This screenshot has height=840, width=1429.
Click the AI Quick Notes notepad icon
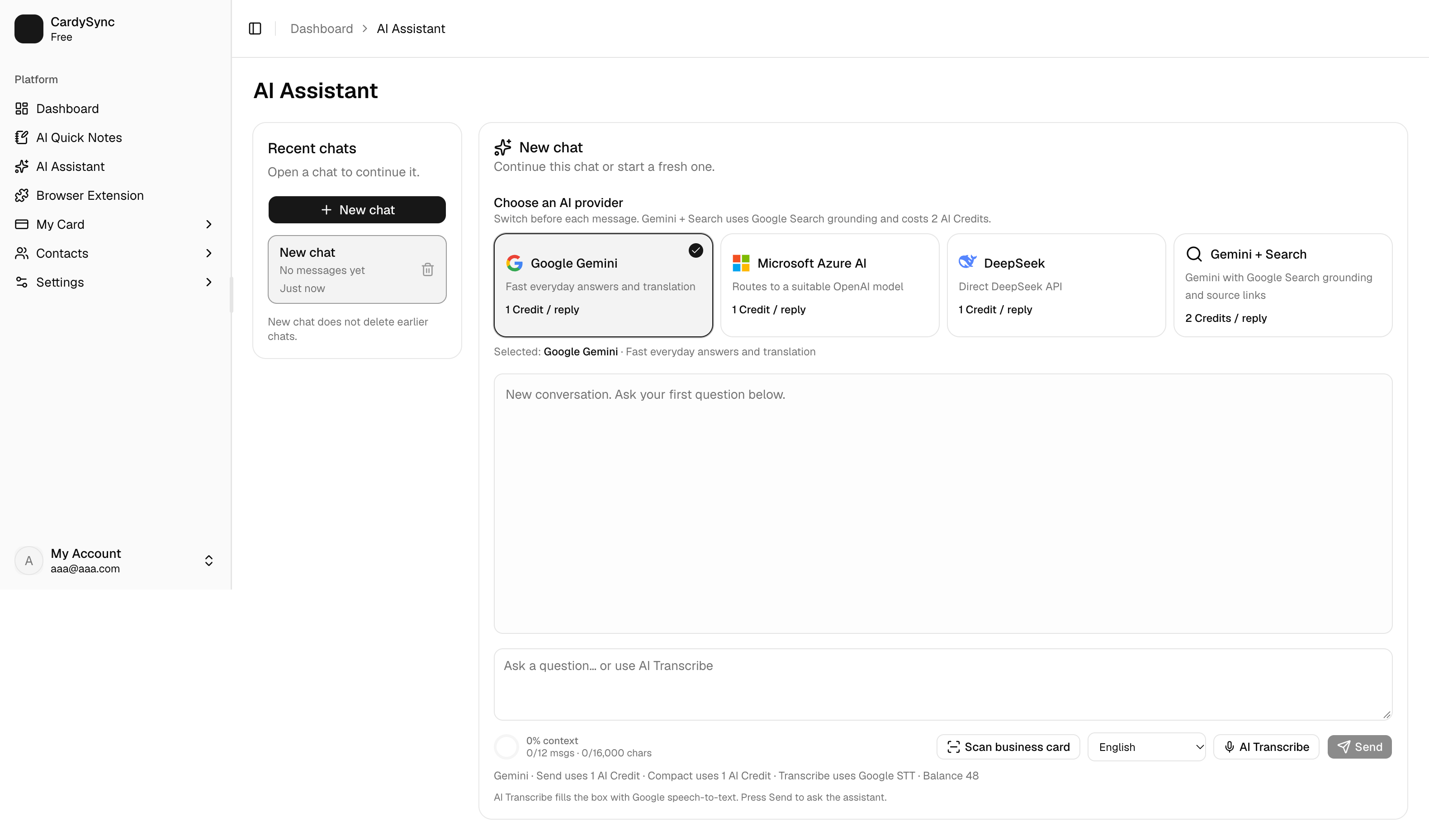[x=22, y=137]
